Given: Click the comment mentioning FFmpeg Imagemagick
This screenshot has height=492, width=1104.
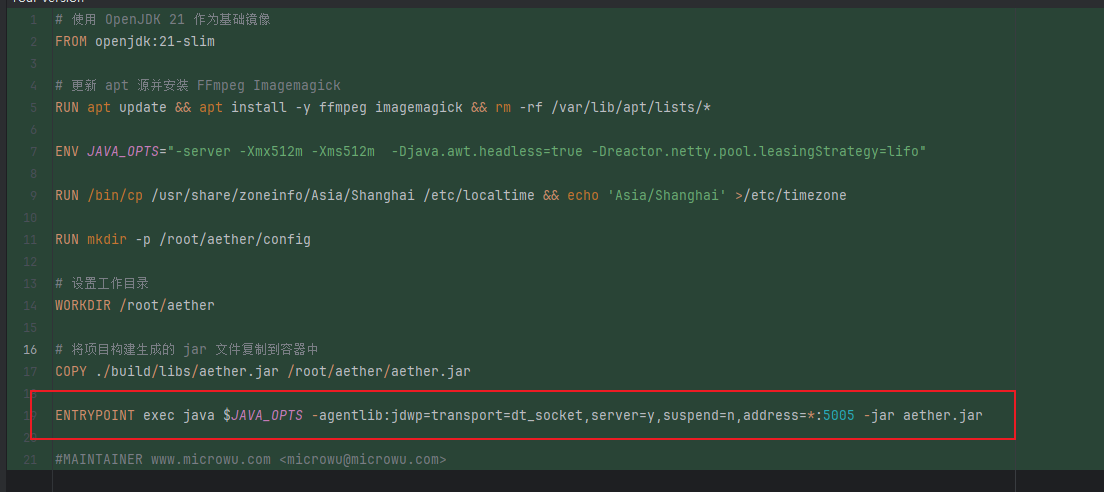Looking at the screenshot, I should click(198, 86).
